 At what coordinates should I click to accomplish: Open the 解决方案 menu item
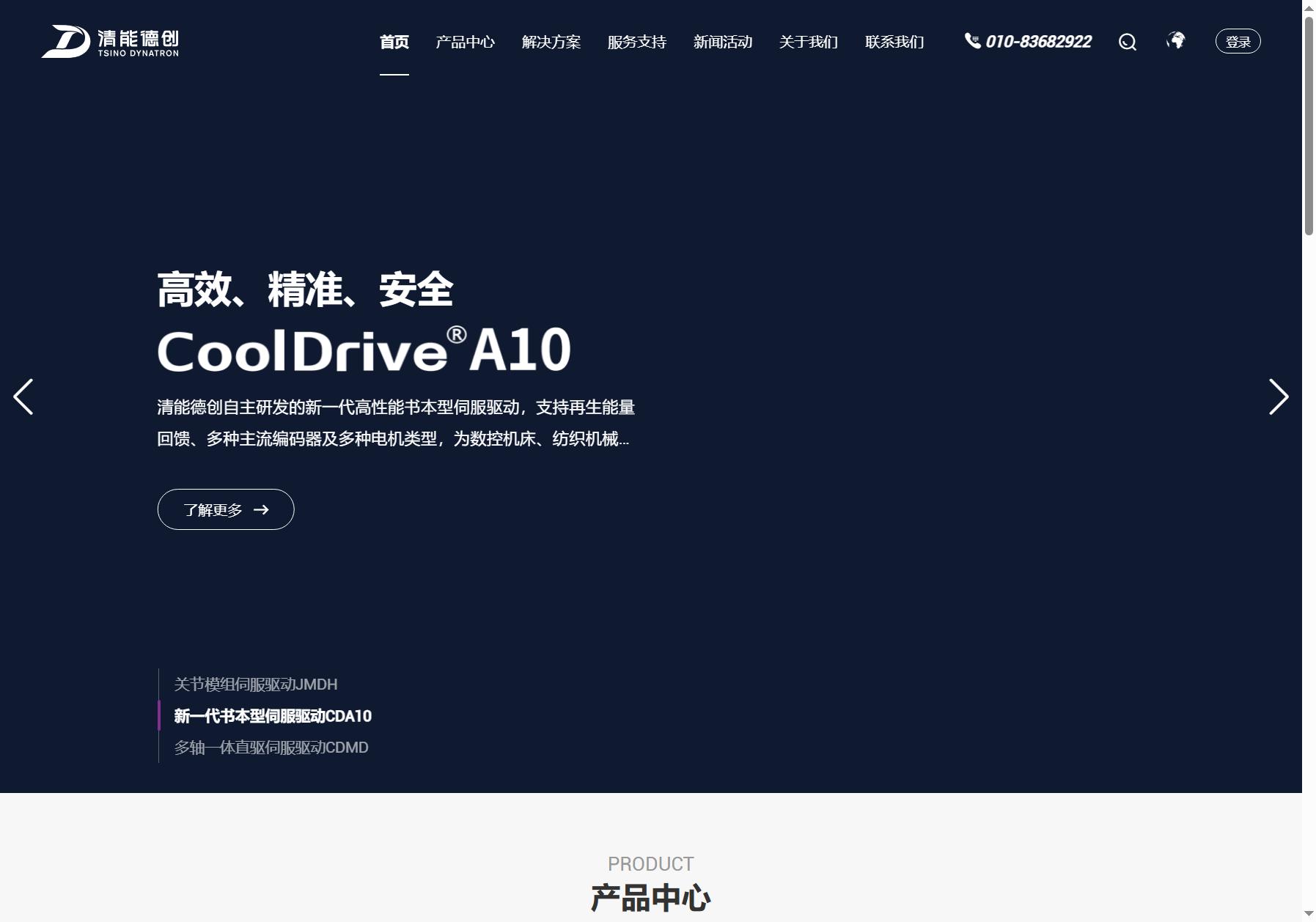point(551,42)
